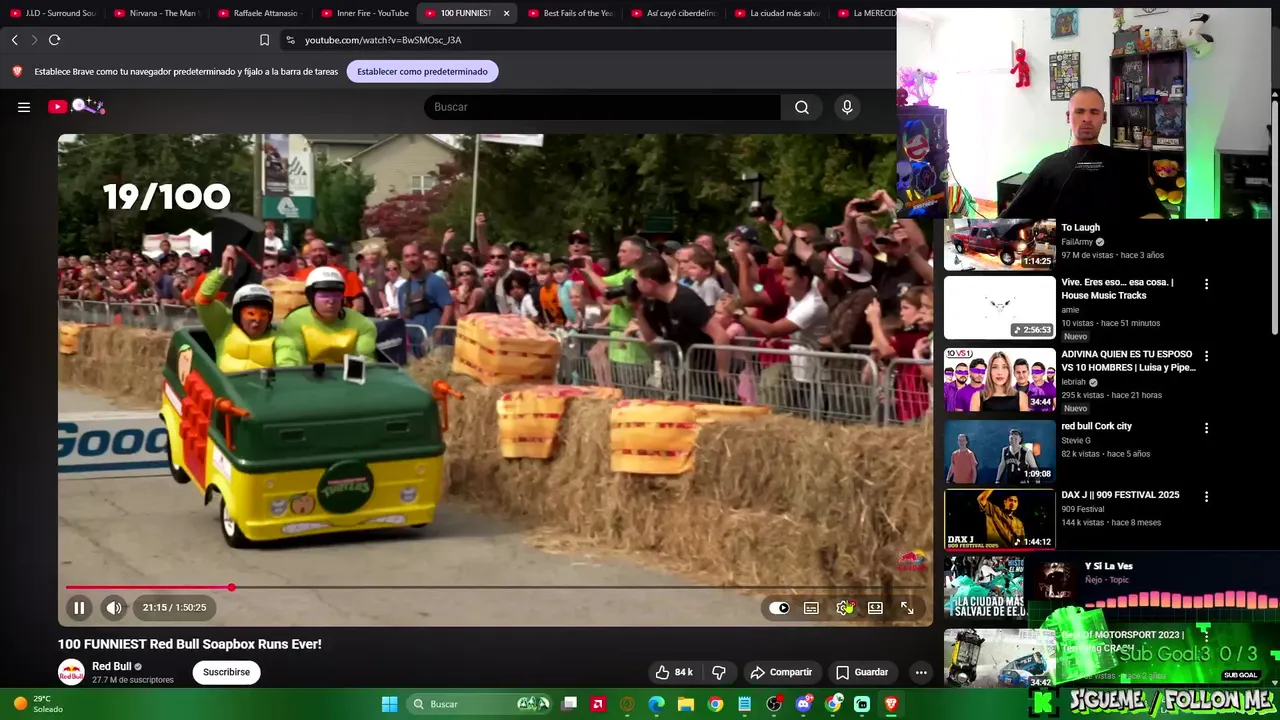Toggle the autoplay switch in player

(779, 608)
